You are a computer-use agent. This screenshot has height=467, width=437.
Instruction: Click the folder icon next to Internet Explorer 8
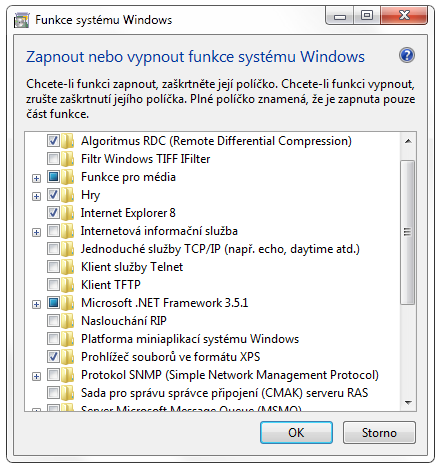tap(67, 213)
